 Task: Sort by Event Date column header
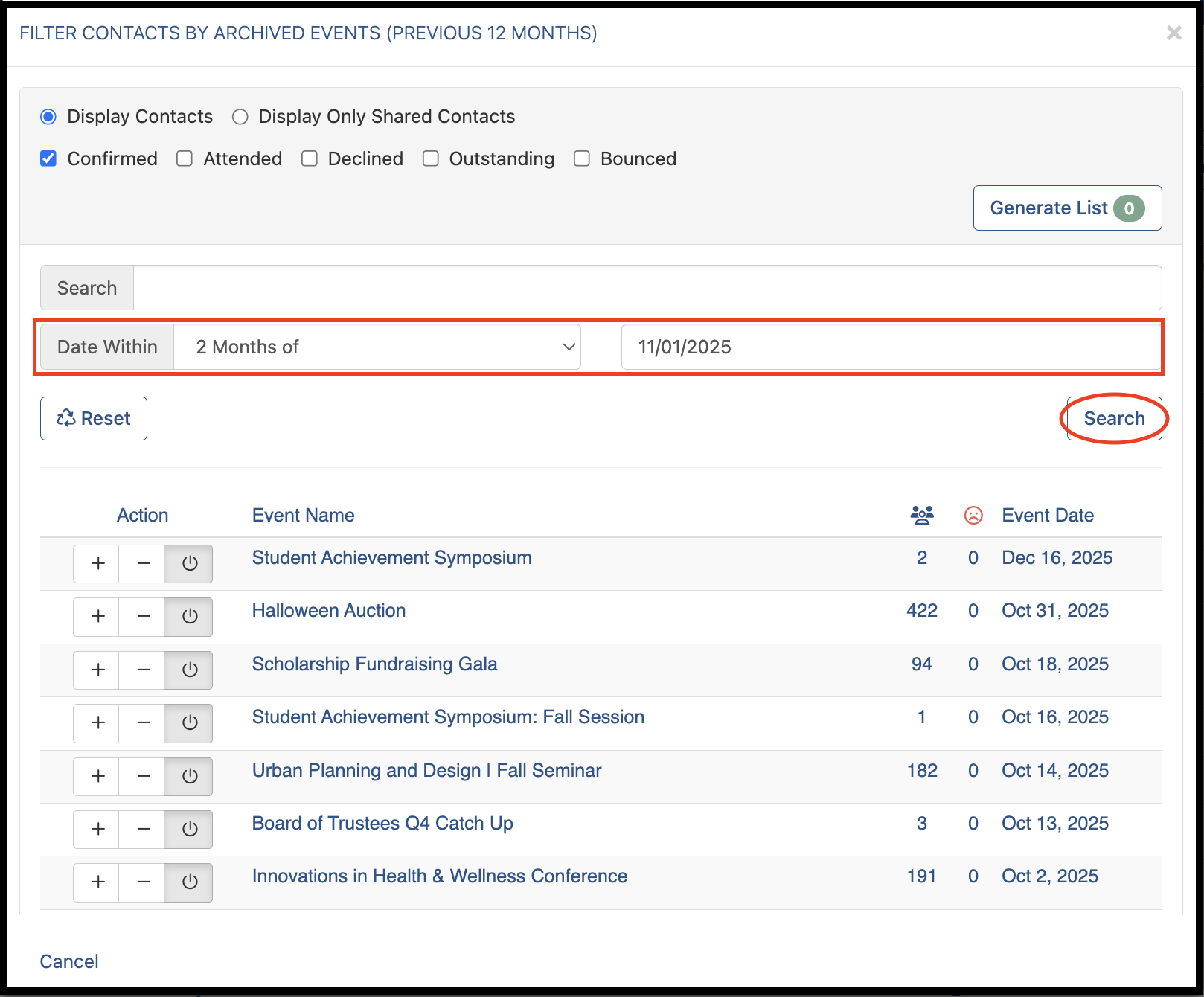pos(1048,515)
